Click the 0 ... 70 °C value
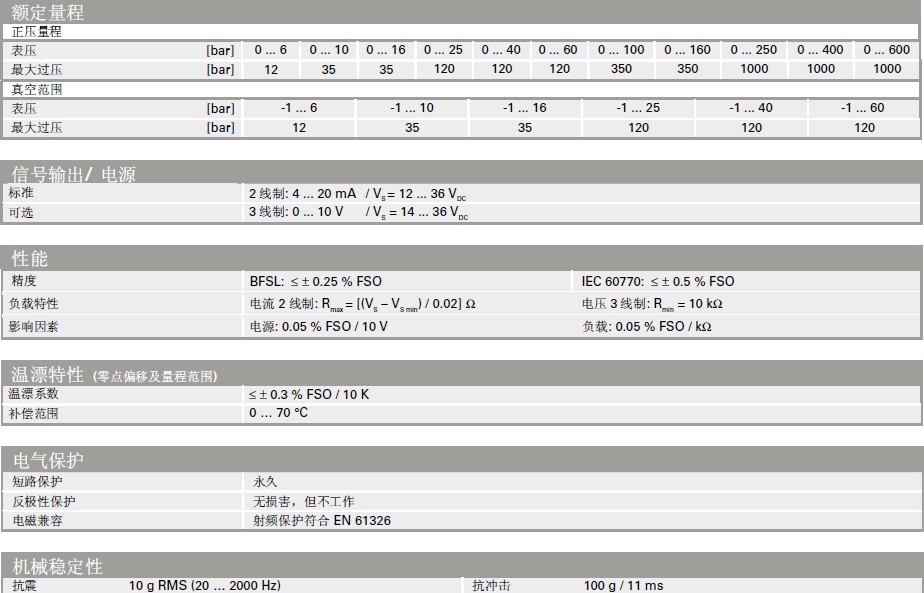The image size is (924, 593). point(278,413)
